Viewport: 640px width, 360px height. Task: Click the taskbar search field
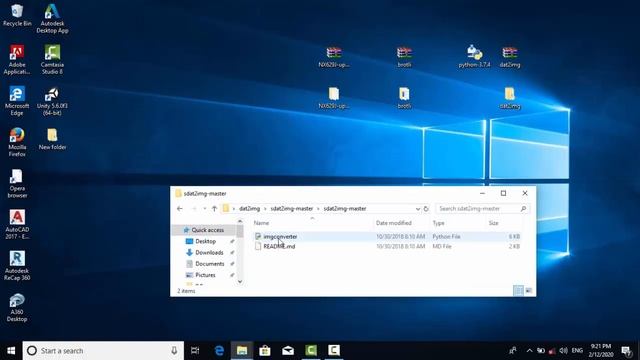(x=103, y=351)
